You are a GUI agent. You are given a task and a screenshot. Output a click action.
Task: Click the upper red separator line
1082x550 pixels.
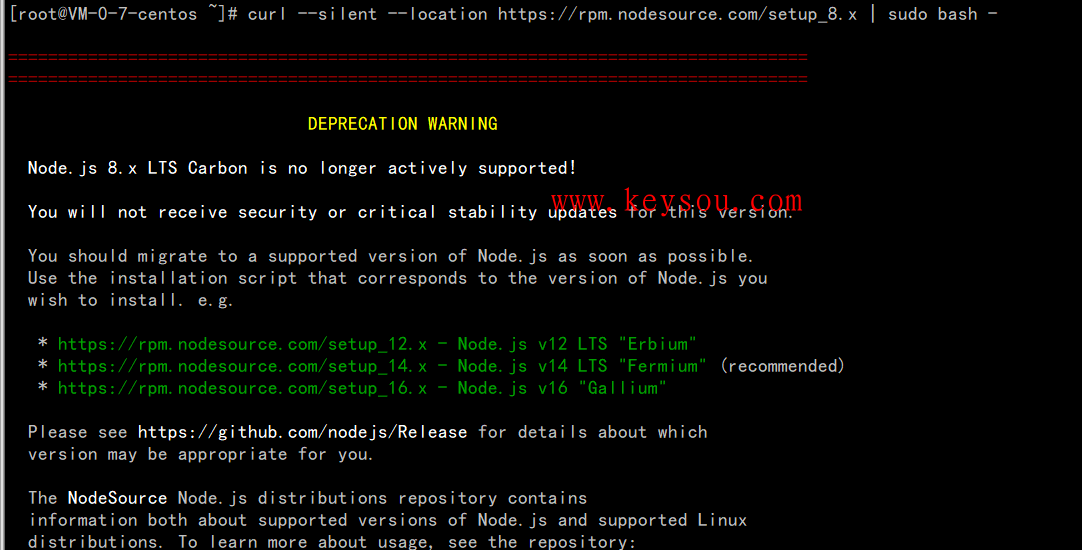[x=407, y=57]
